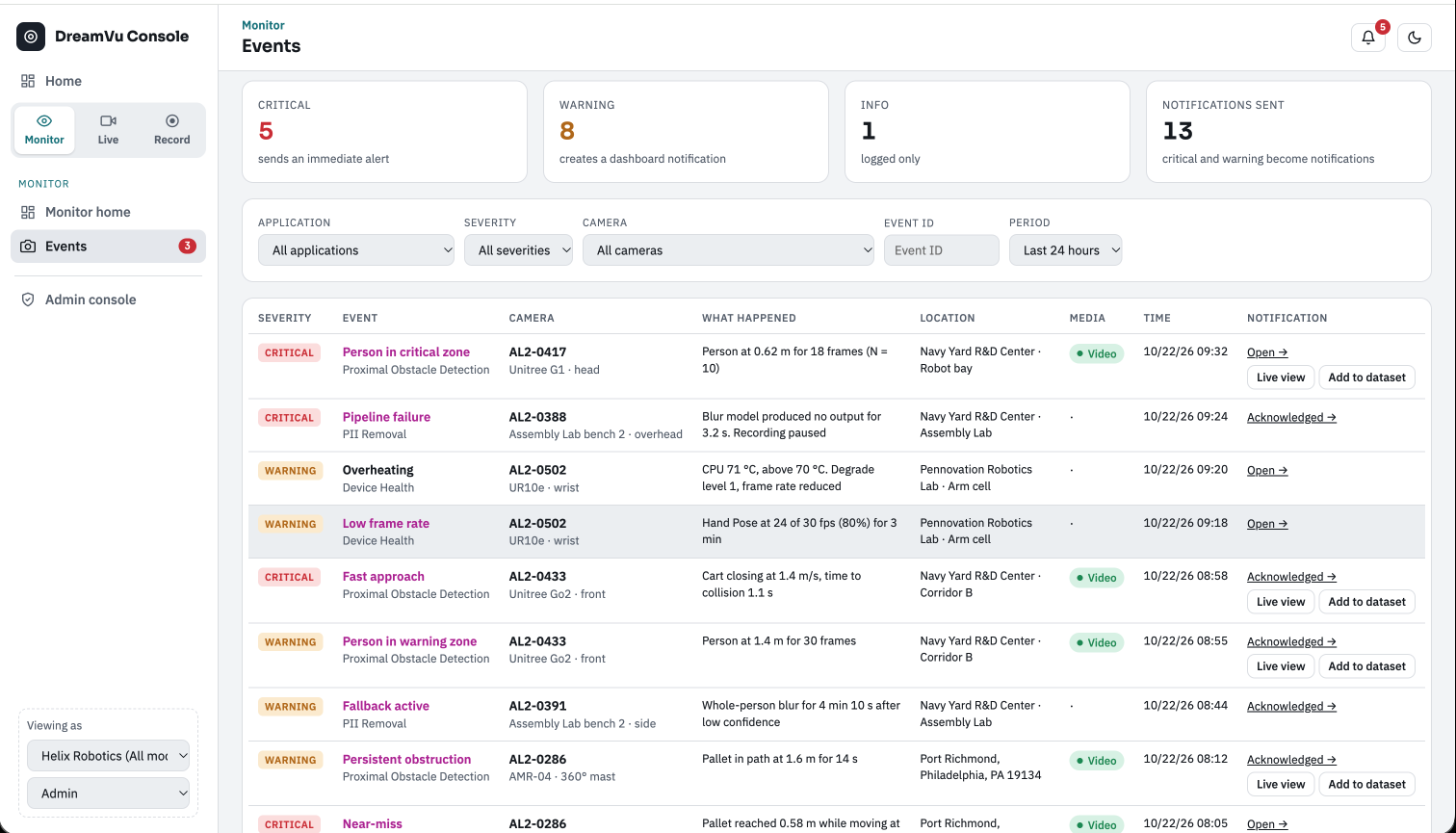Expand the All applications dropdown

(x=356, y=250)
